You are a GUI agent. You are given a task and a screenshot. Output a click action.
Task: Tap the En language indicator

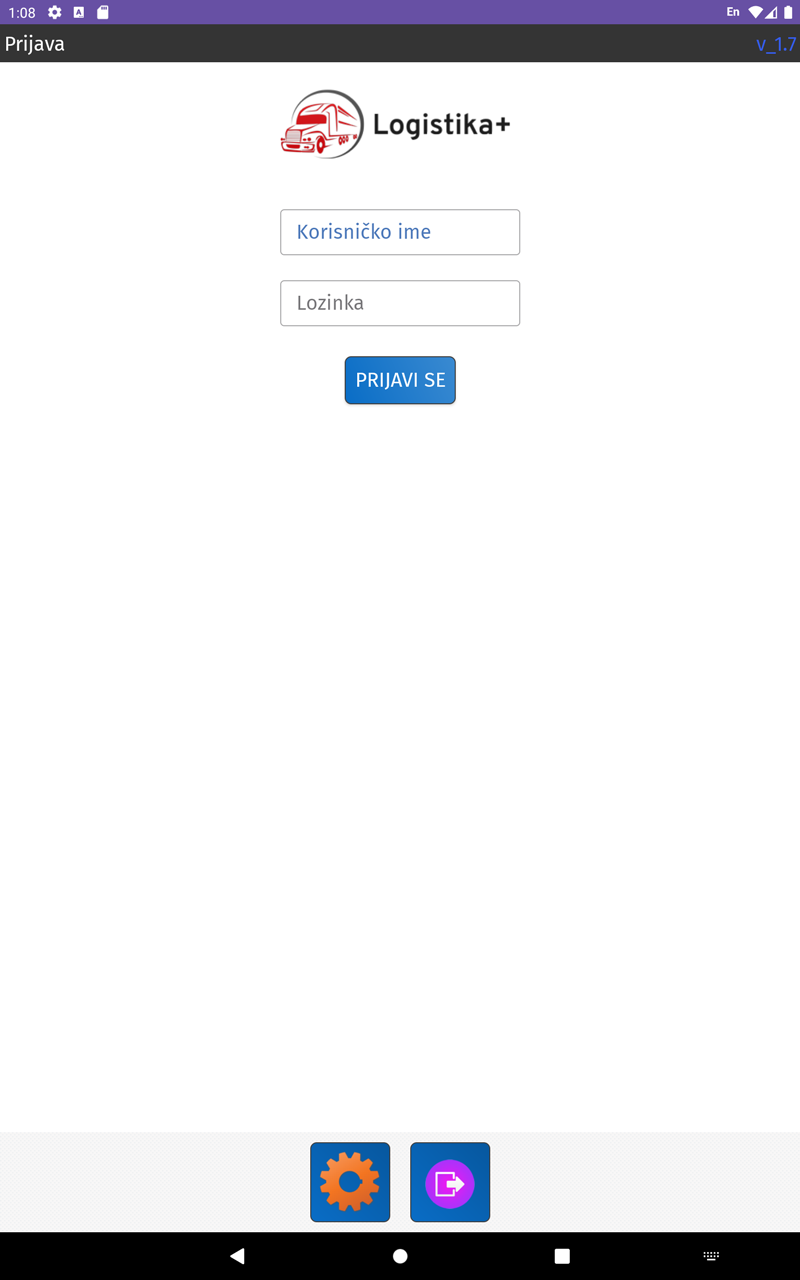[733, 13]
